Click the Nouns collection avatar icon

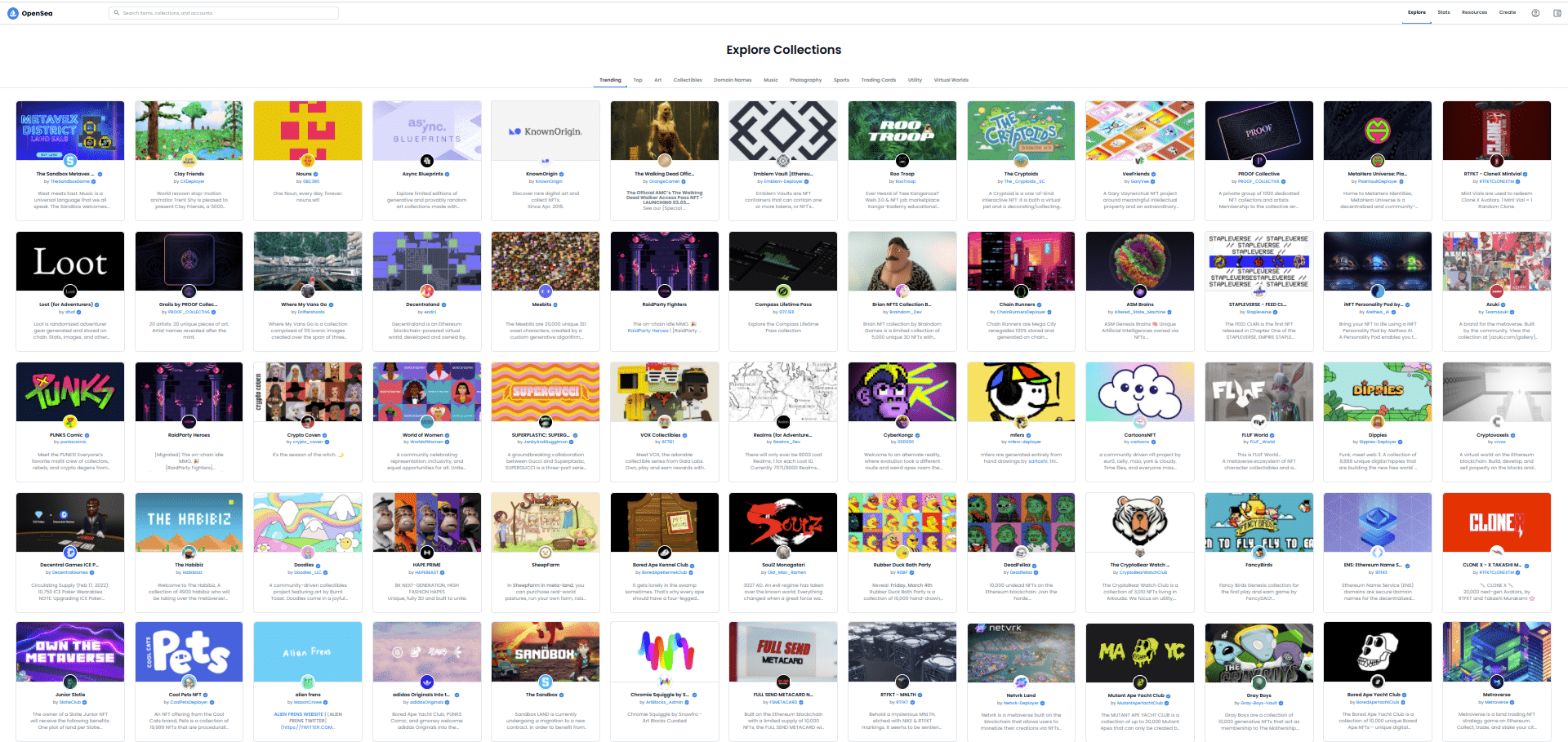pyautogui.click(x=308, y=161)
